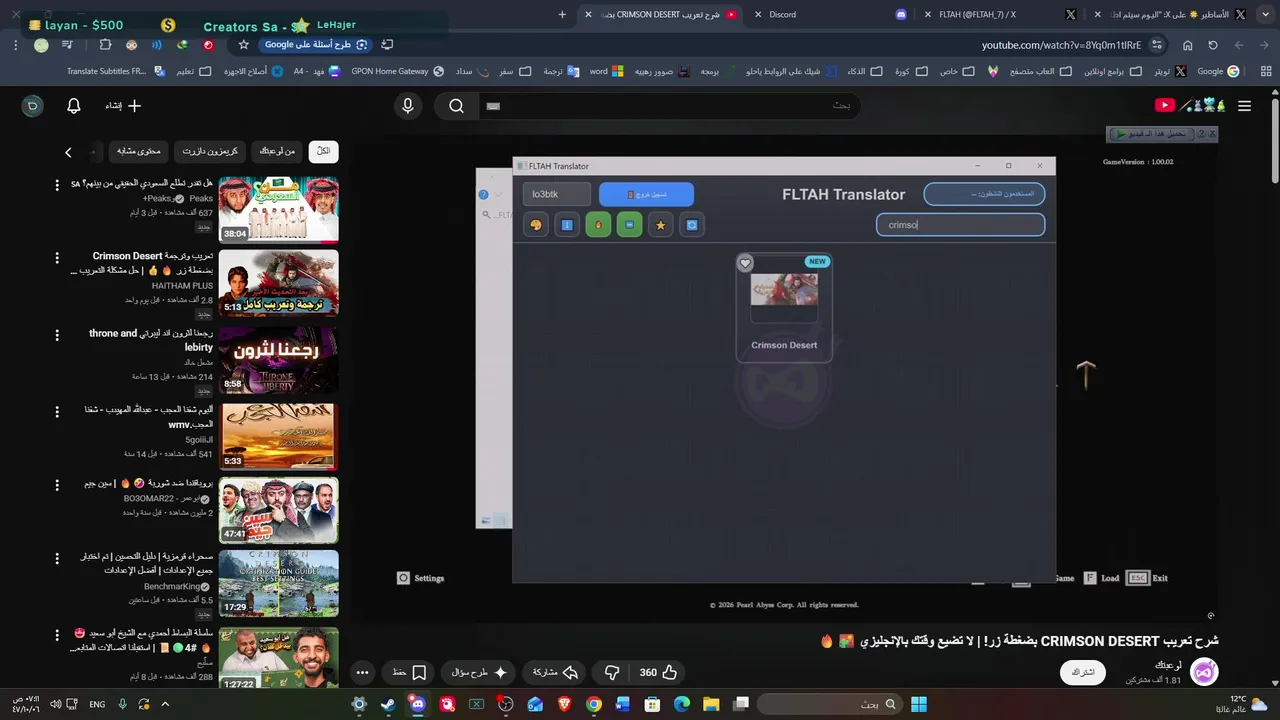Open the Throne and Liberty 8:58 thumbnail

[x=279, y=360]
